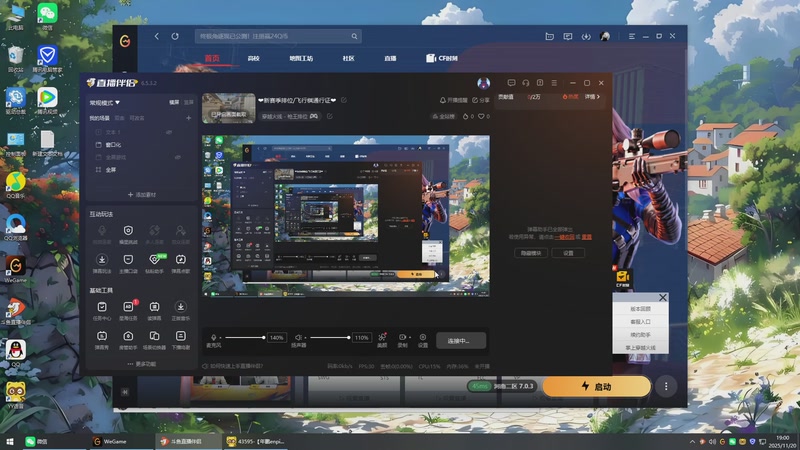
Task: Open the 回收站 desktop icon
Action: click(15, 59)
